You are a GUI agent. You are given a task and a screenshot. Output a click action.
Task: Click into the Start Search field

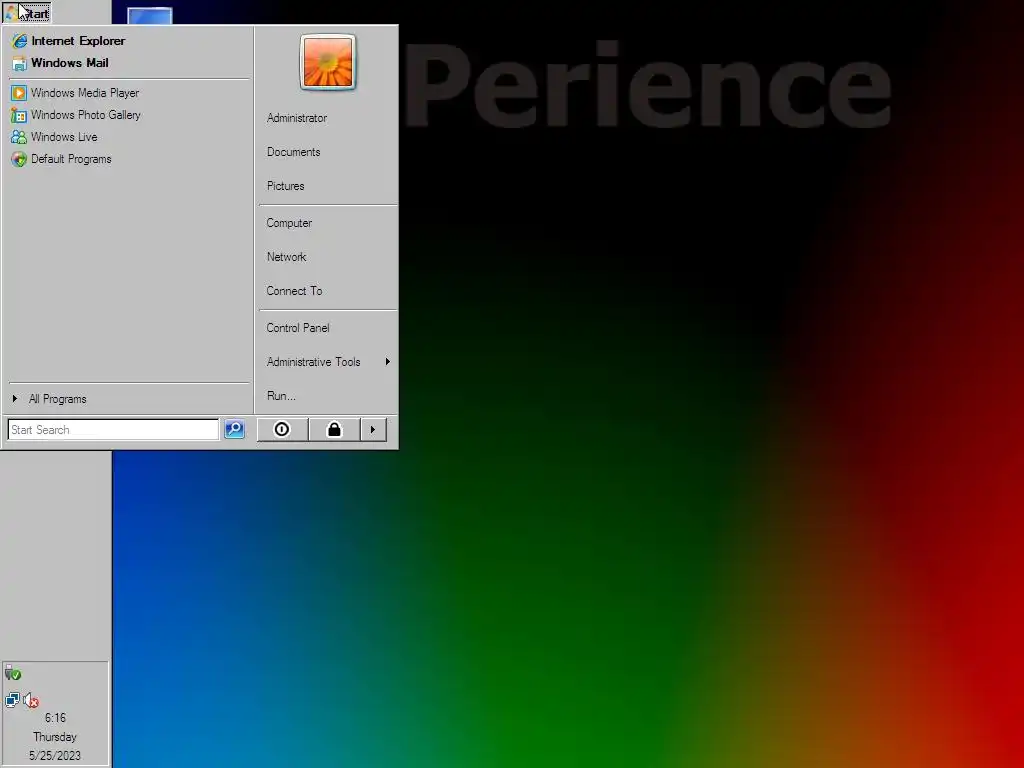(113, 430)
